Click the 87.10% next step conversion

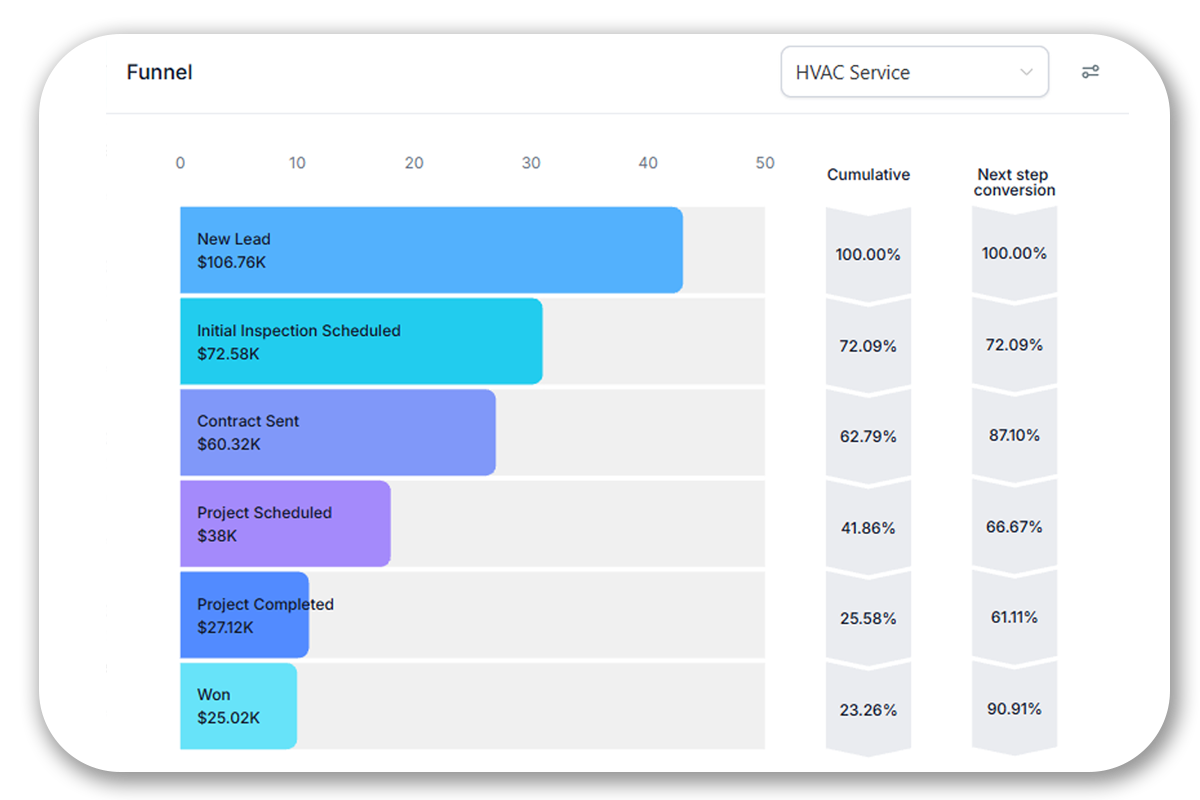(1014, 435)
